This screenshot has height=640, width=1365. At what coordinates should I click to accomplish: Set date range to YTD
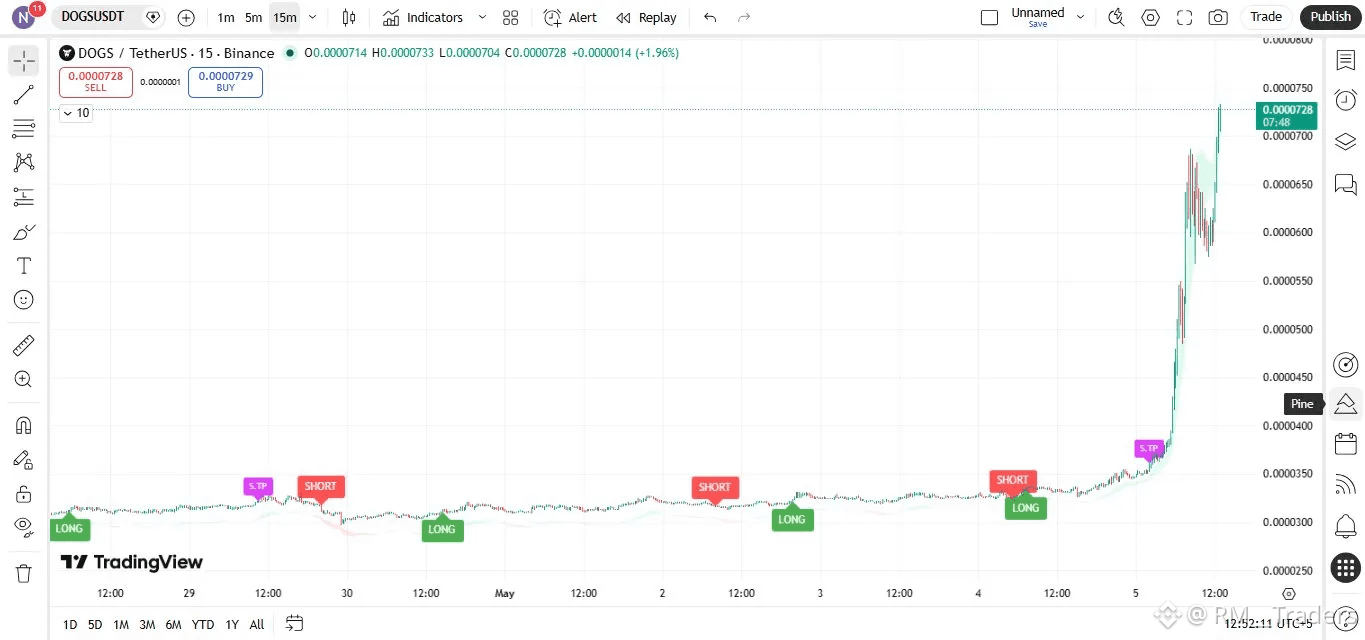click(203, 624)
